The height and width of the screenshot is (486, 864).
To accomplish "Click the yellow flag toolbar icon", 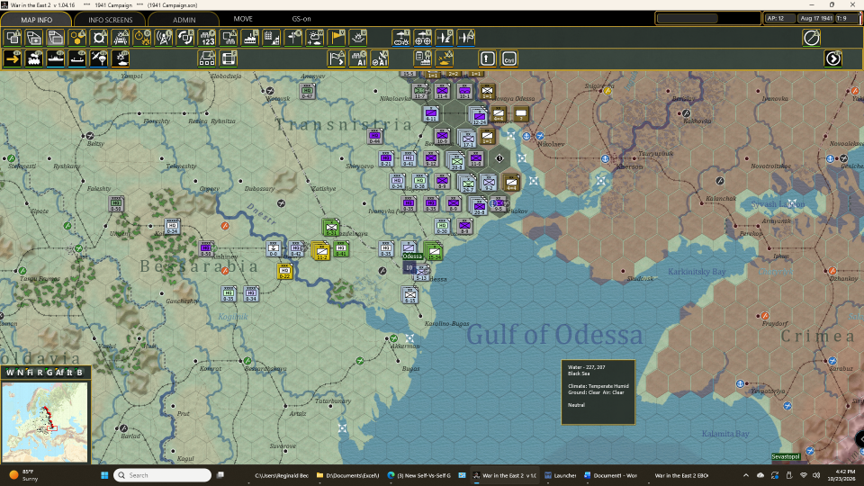I will point(336,37).
